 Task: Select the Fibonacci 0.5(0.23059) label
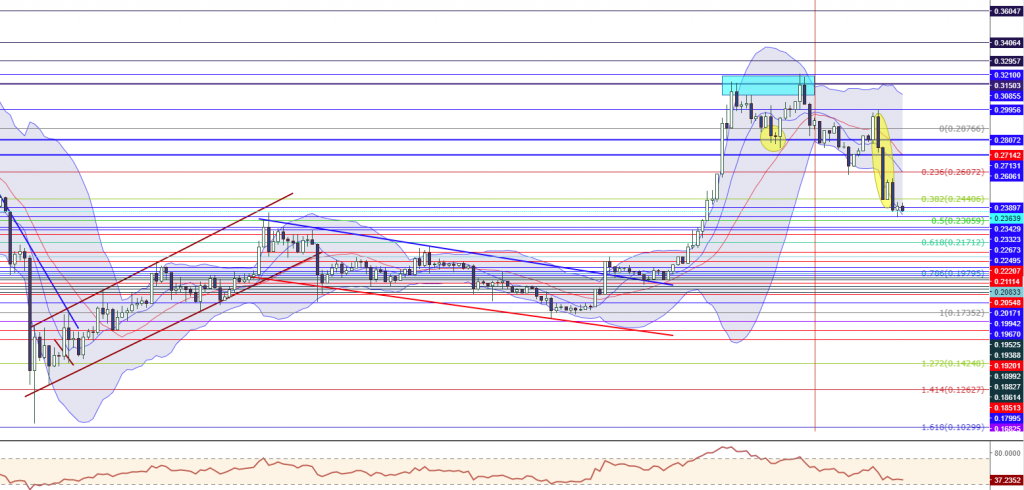[x=957, y=221]
